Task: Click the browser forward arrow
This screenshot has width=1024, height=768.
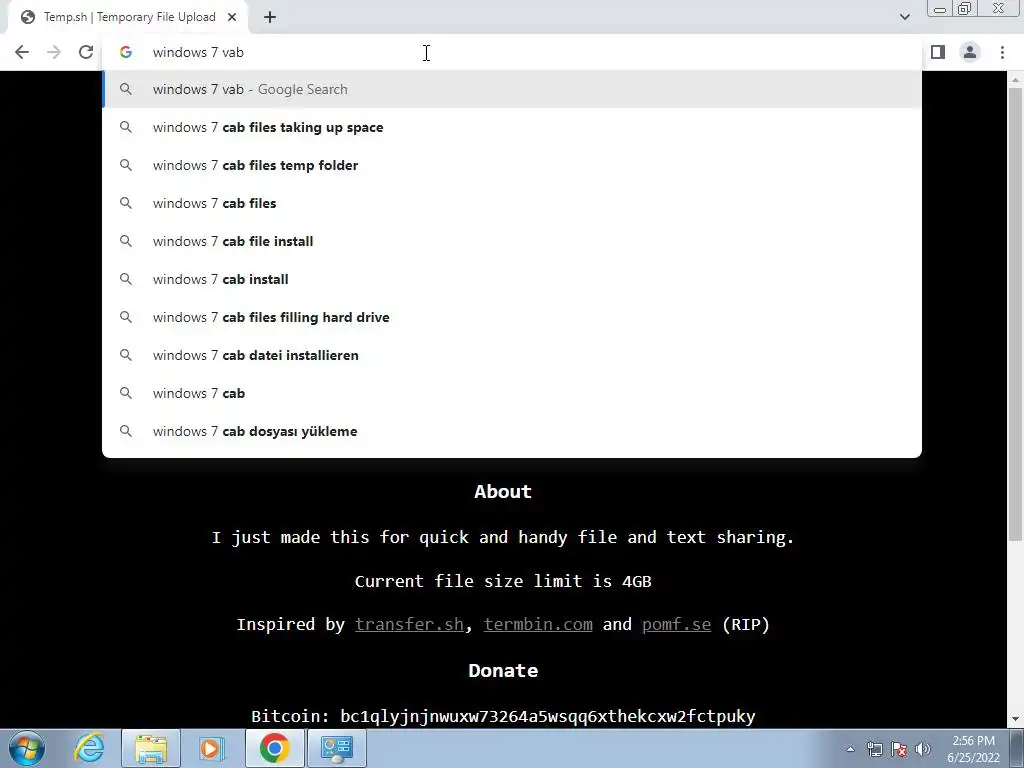Action: (54, 52)
